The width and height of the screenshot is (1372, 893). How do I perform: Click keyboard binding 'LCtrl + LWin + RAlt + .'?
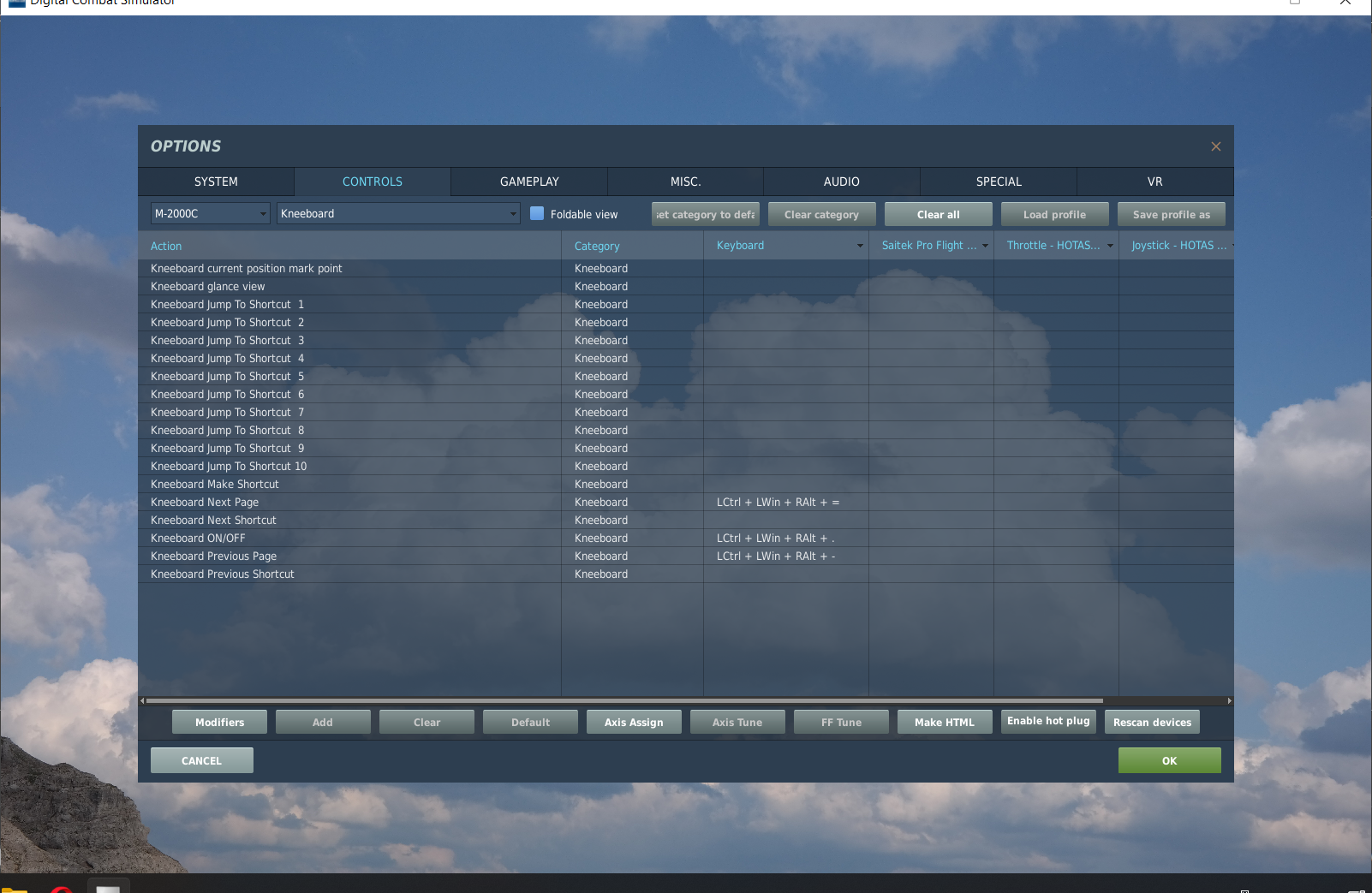pos(775,539)
